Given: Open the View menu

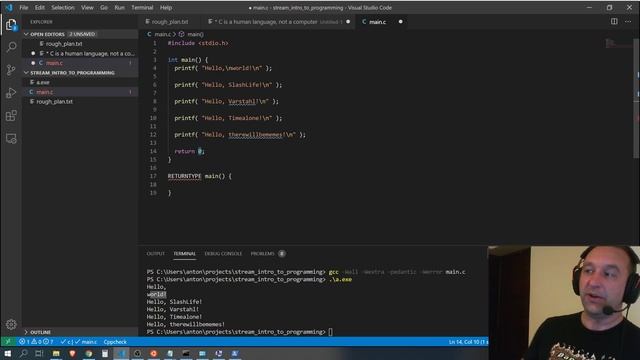Looking at the screenshot, I should (87, 7).
